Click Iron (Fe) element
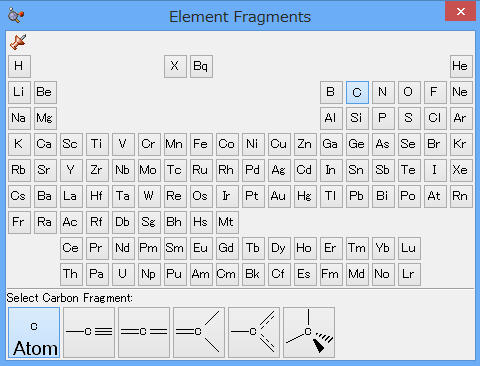 click(201, 144)
